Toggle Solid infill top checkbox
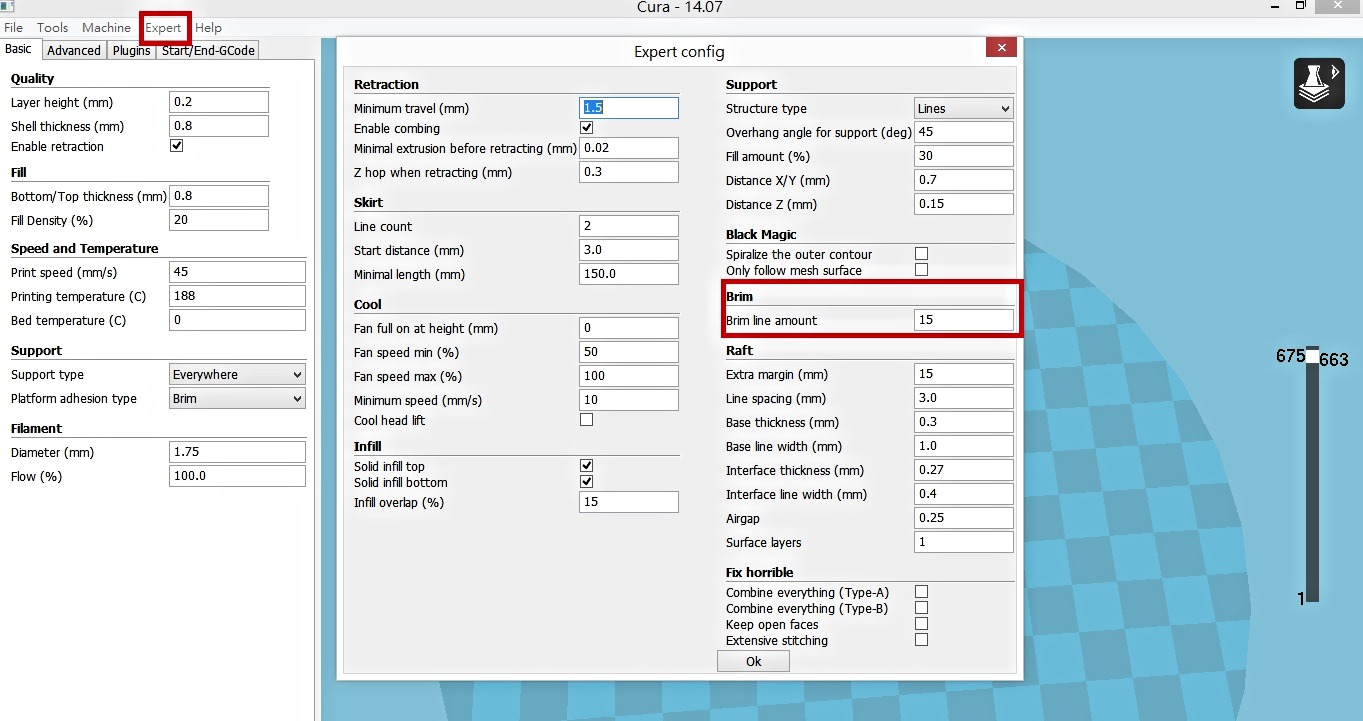This screenshot has width=1363, height=721. 587,466
